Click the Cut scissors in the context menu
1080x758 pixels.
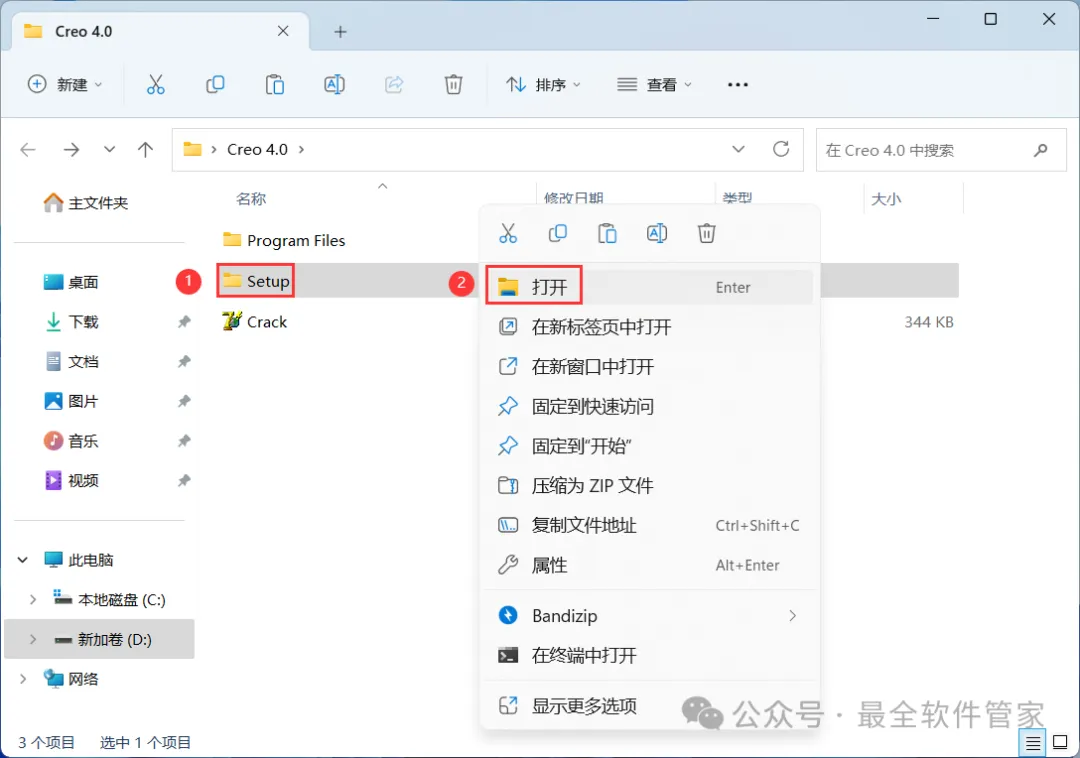coord(508,233)
